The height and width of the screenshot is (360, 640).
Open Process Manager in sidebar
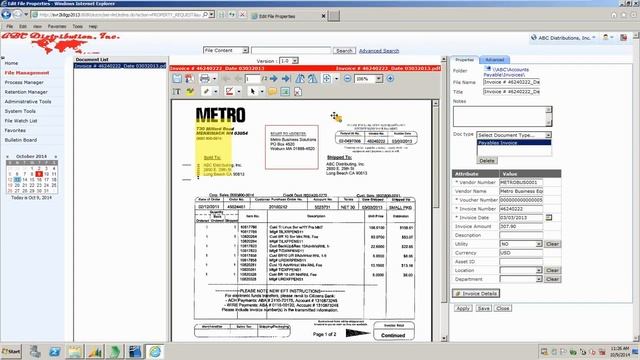tap(24, 82)
